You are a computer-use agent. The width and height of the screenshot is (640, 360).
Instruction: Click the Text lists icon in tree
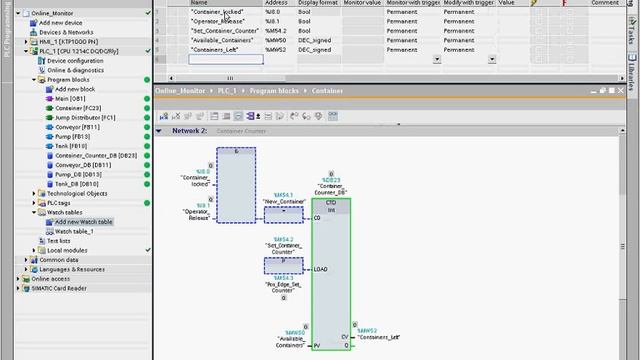(41, 241)
